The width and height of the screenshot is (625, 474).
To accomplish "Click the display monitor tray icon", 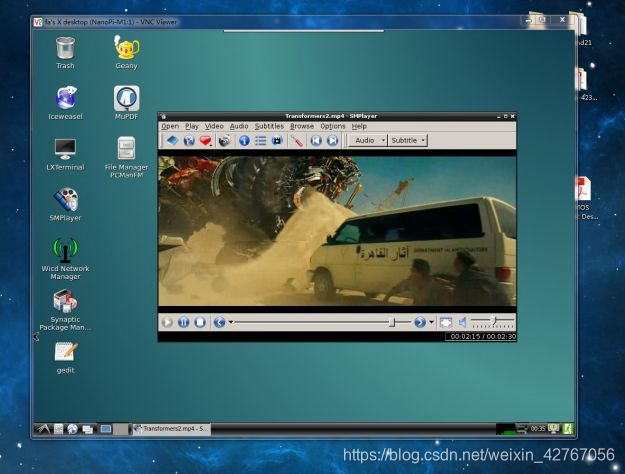I will coord(554,429).
